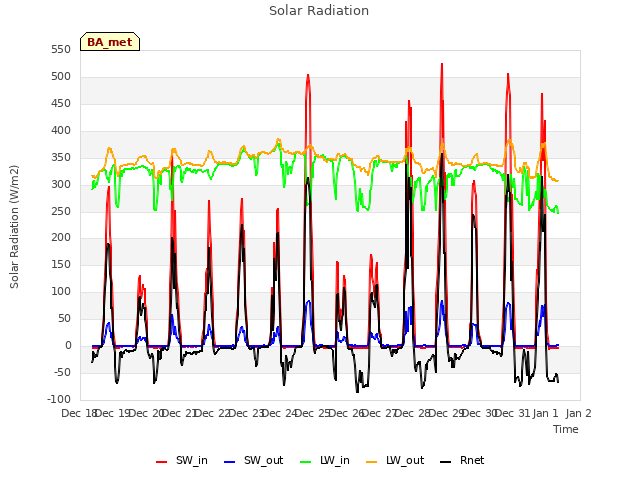Click the 0 y-axis tick label

click(68, 345)
